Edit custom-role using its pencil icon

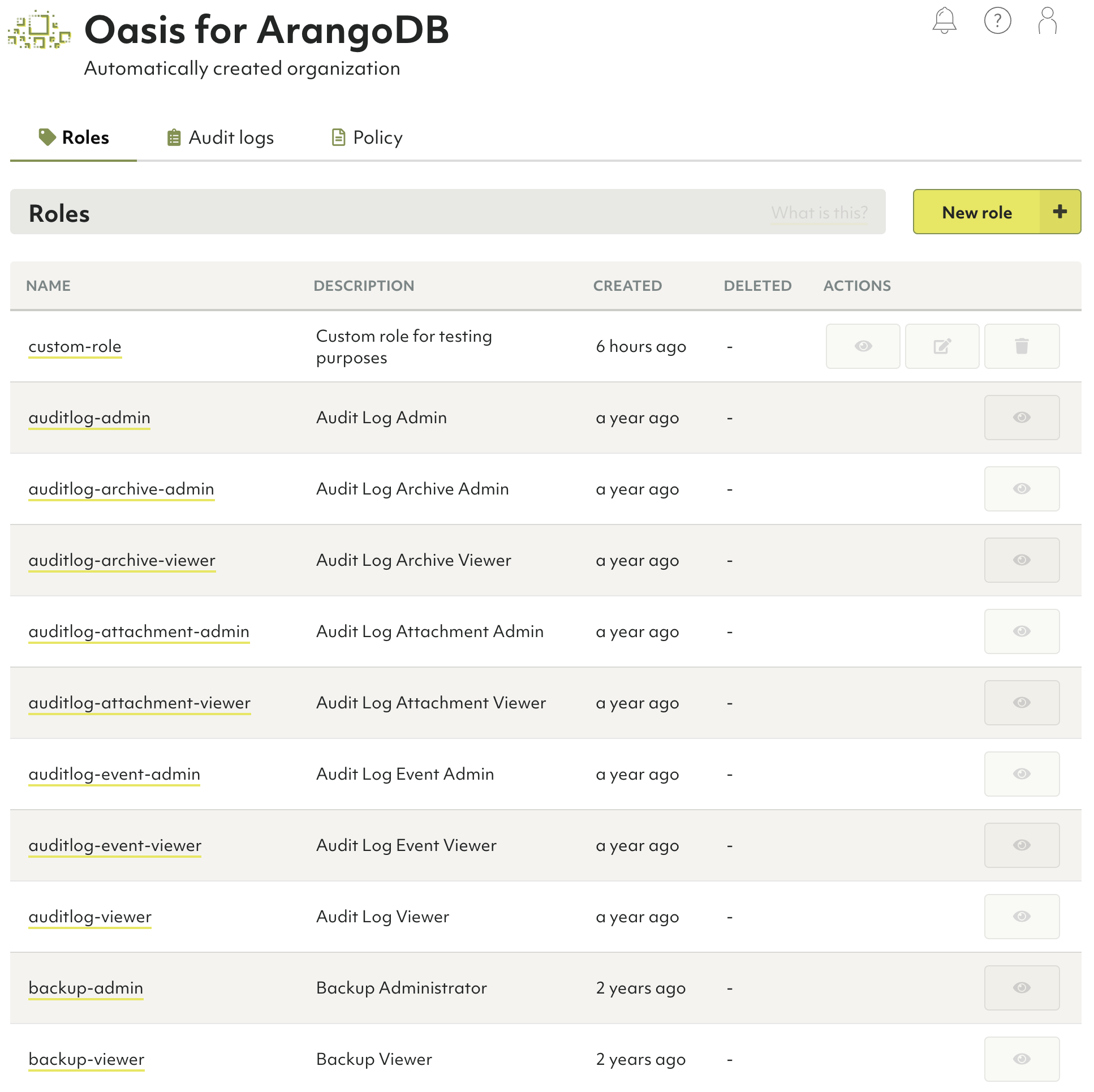[x=942, y=346]
